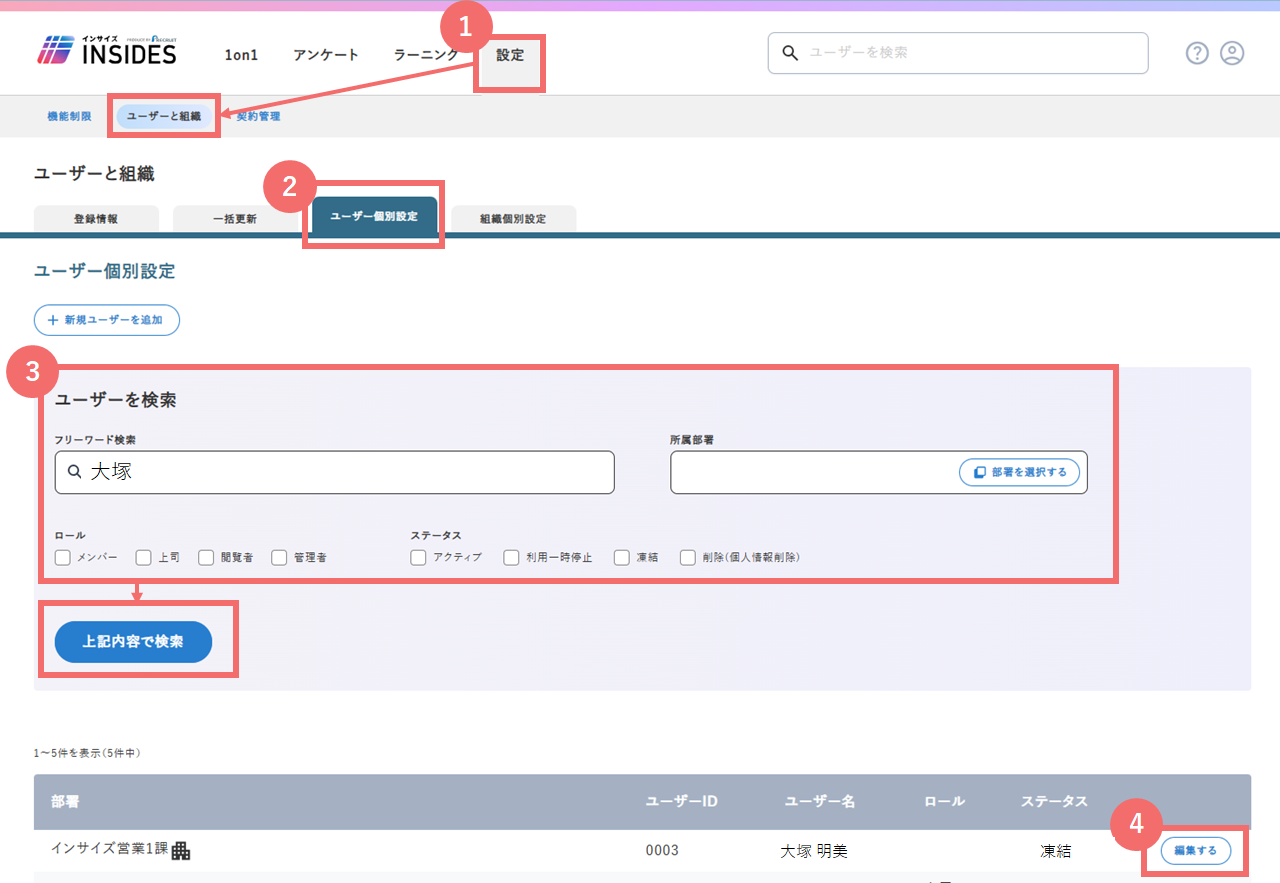This screenshot has width=1280, height=883.
Task: Go to 機能制限 sub-navigation
Action: pos(69,116)
